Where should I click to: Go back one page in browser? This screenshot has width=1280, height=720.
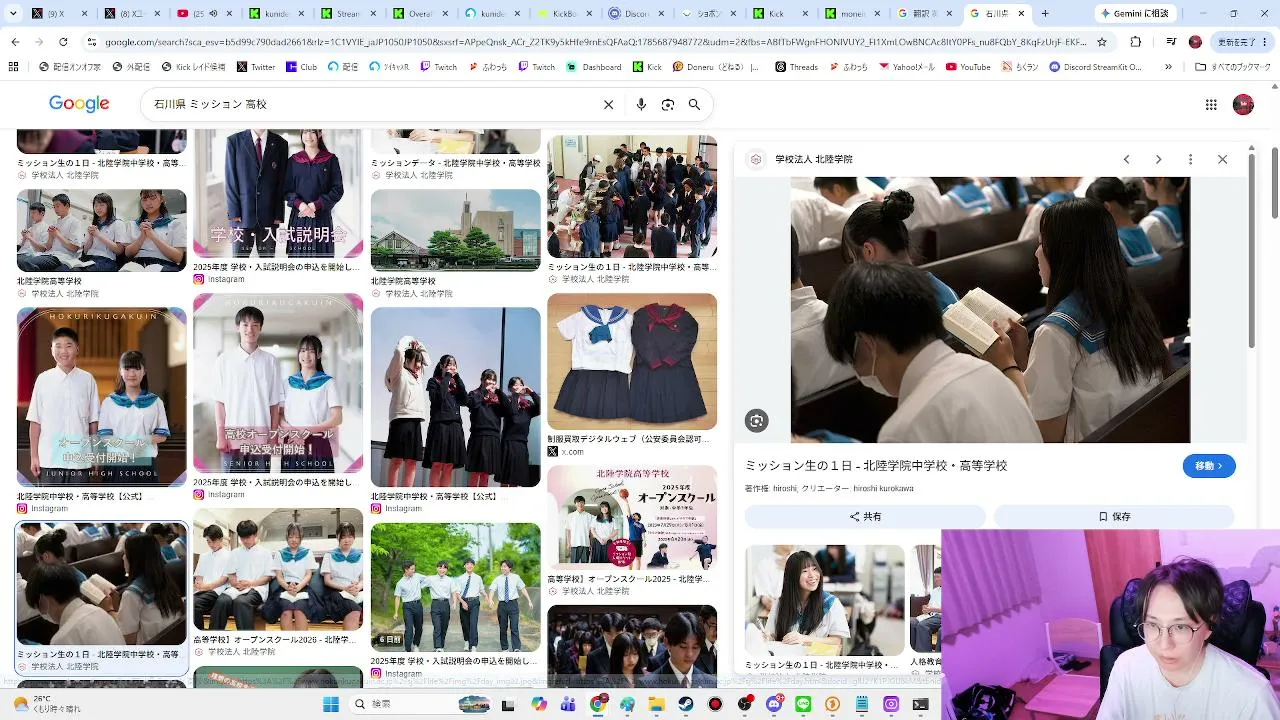tap(15, 42)
